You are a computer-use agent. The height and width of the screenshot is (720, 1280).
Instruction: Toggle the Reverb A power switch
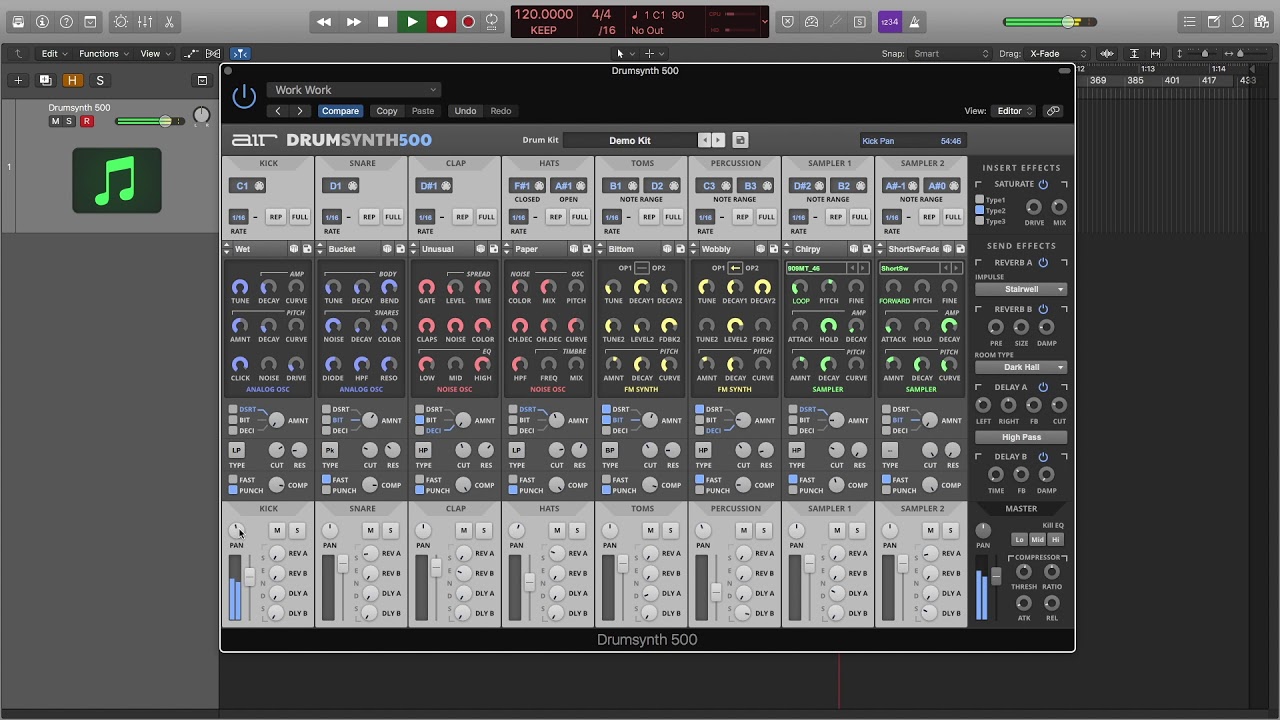(1043, 263)
